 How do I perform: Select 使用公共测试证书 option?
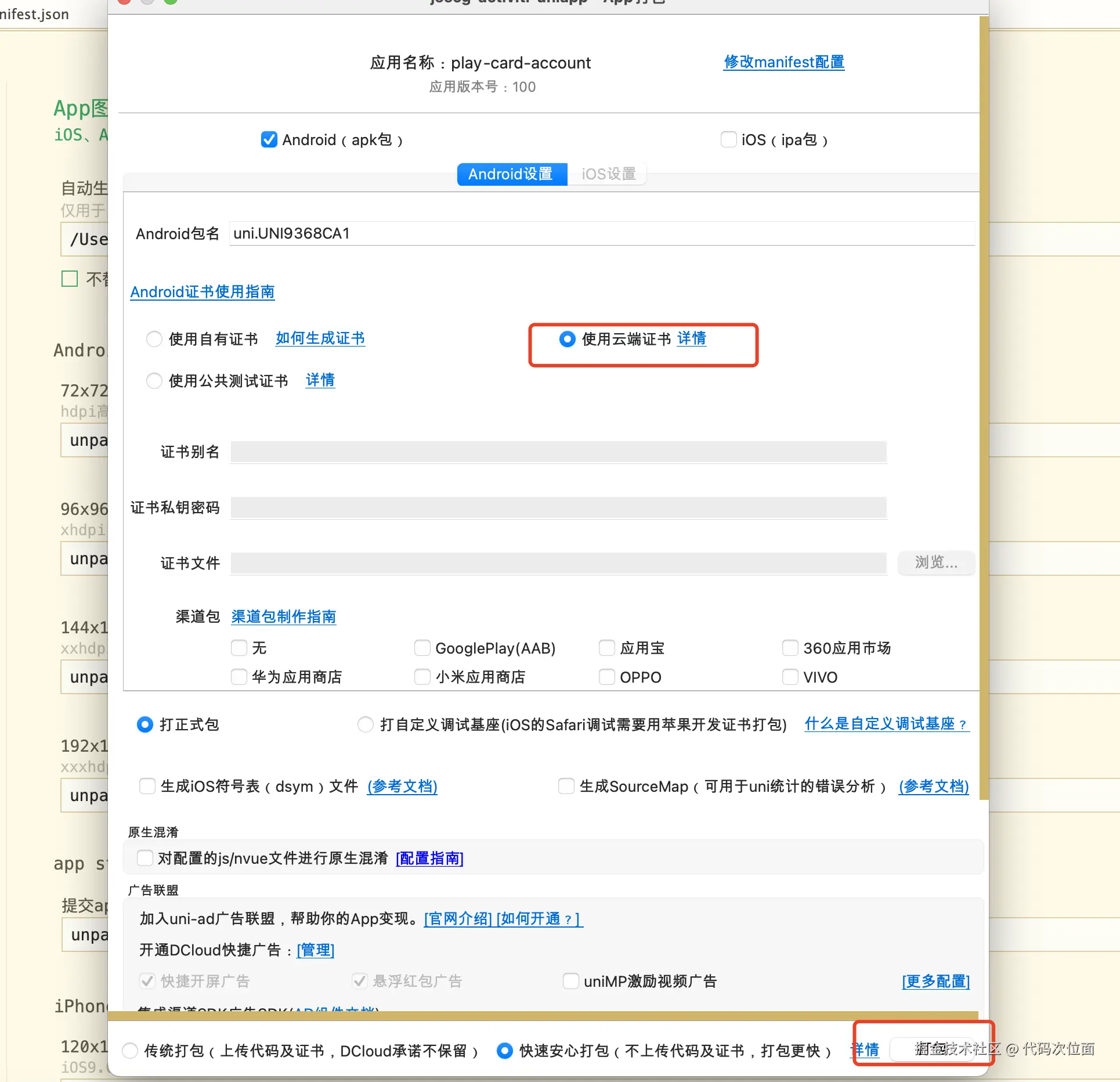tap(154, 381)
